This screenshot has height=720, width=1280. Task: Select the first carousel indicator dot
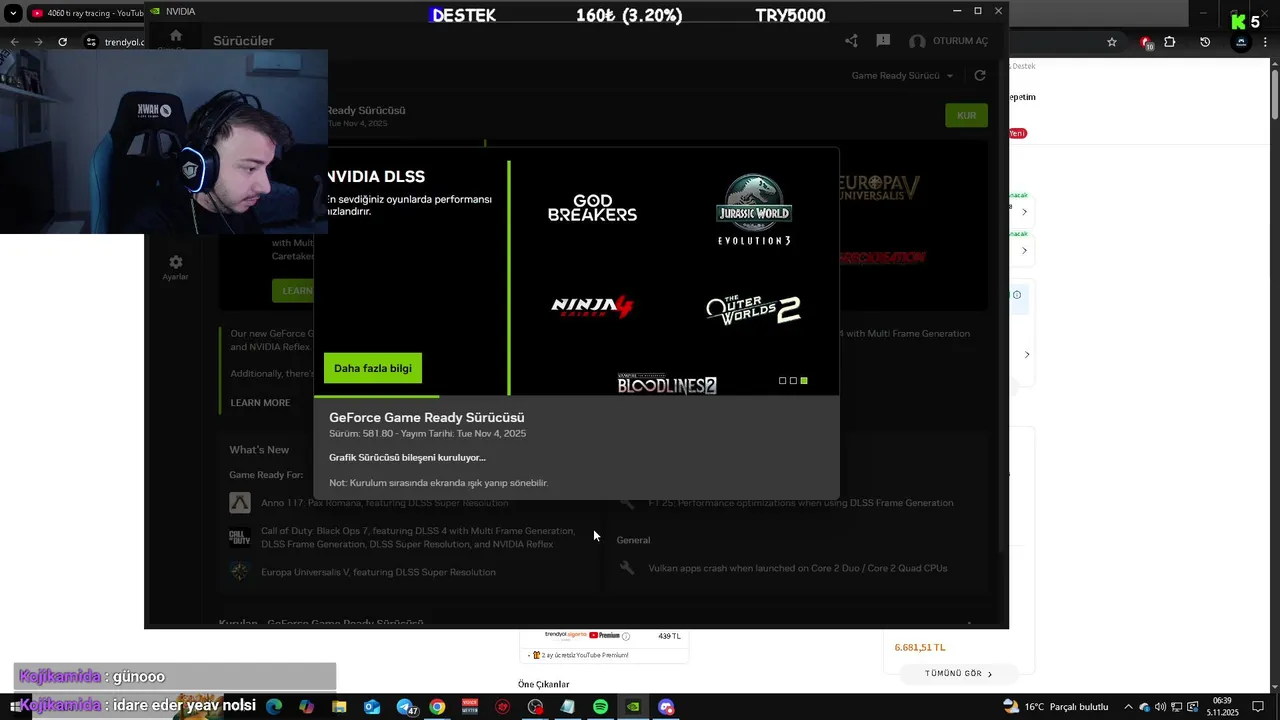coord(783,381)
